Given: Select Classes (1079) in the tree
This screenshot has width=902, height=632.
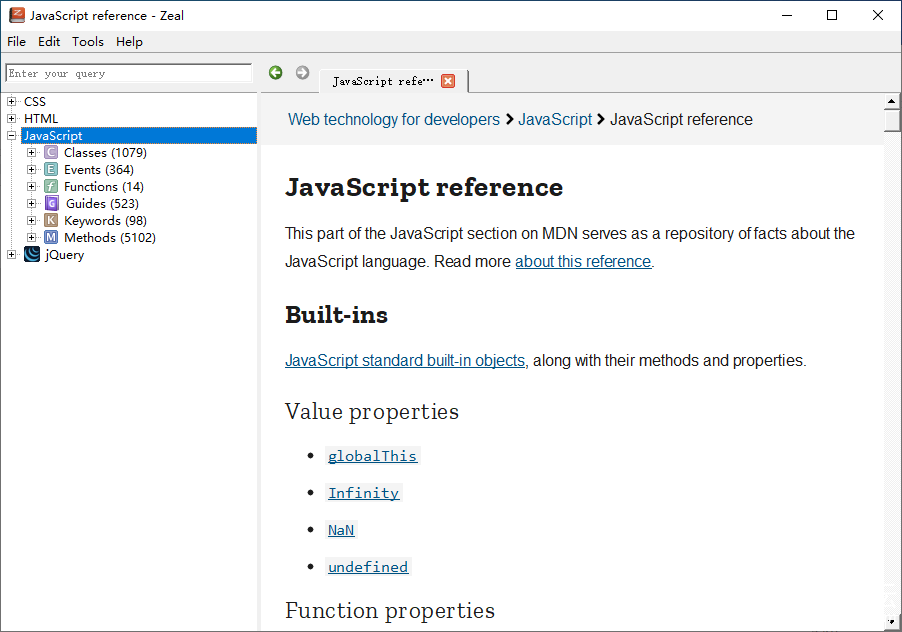Looking at the screenshot, I should tap(105, 152).
